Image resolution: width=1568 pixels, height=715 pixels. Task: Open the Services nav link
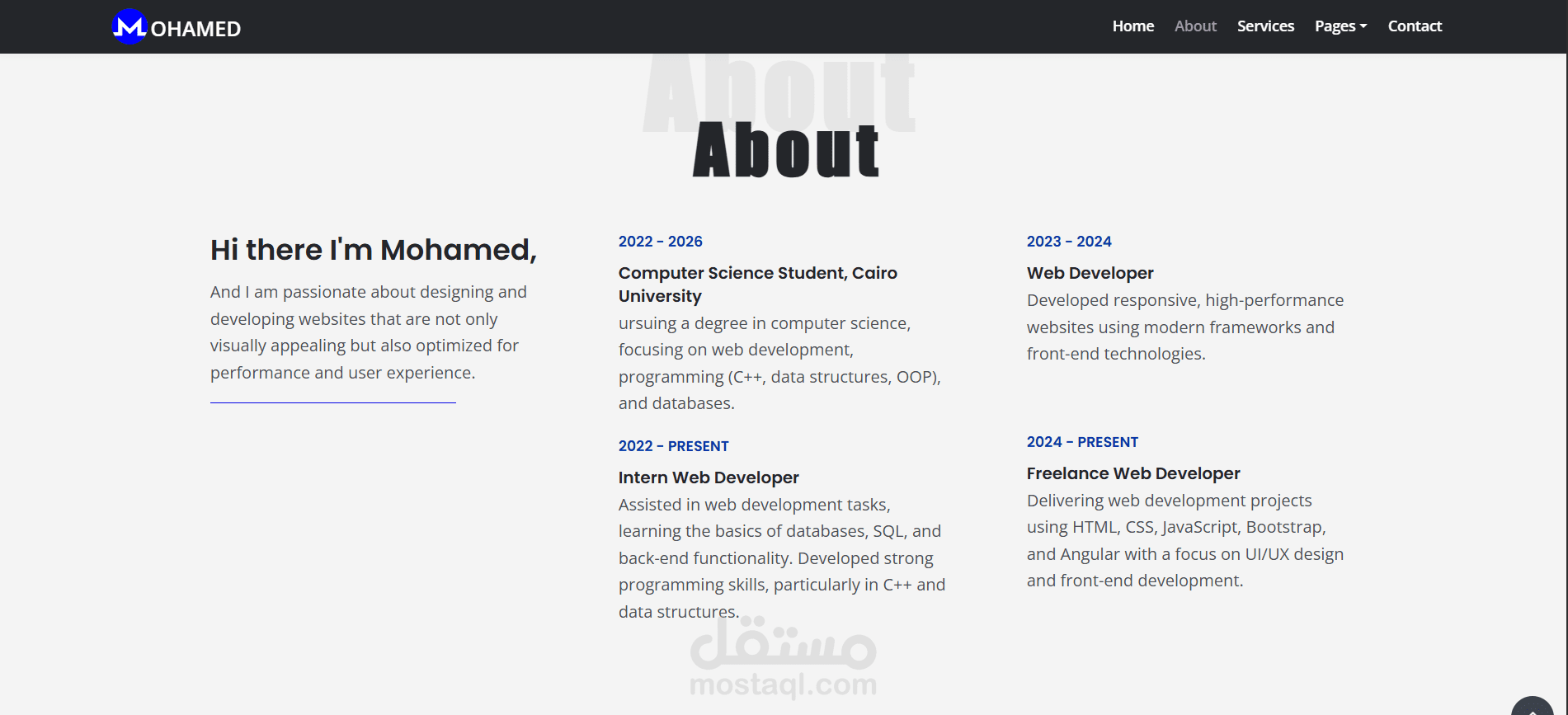click(1265, 26)
